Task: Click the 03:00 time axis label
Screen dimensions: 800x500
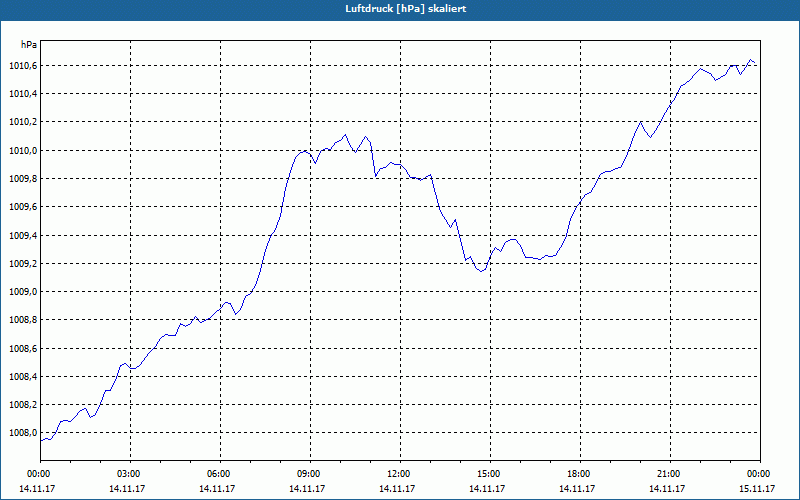Action: (x=131, y=474)
